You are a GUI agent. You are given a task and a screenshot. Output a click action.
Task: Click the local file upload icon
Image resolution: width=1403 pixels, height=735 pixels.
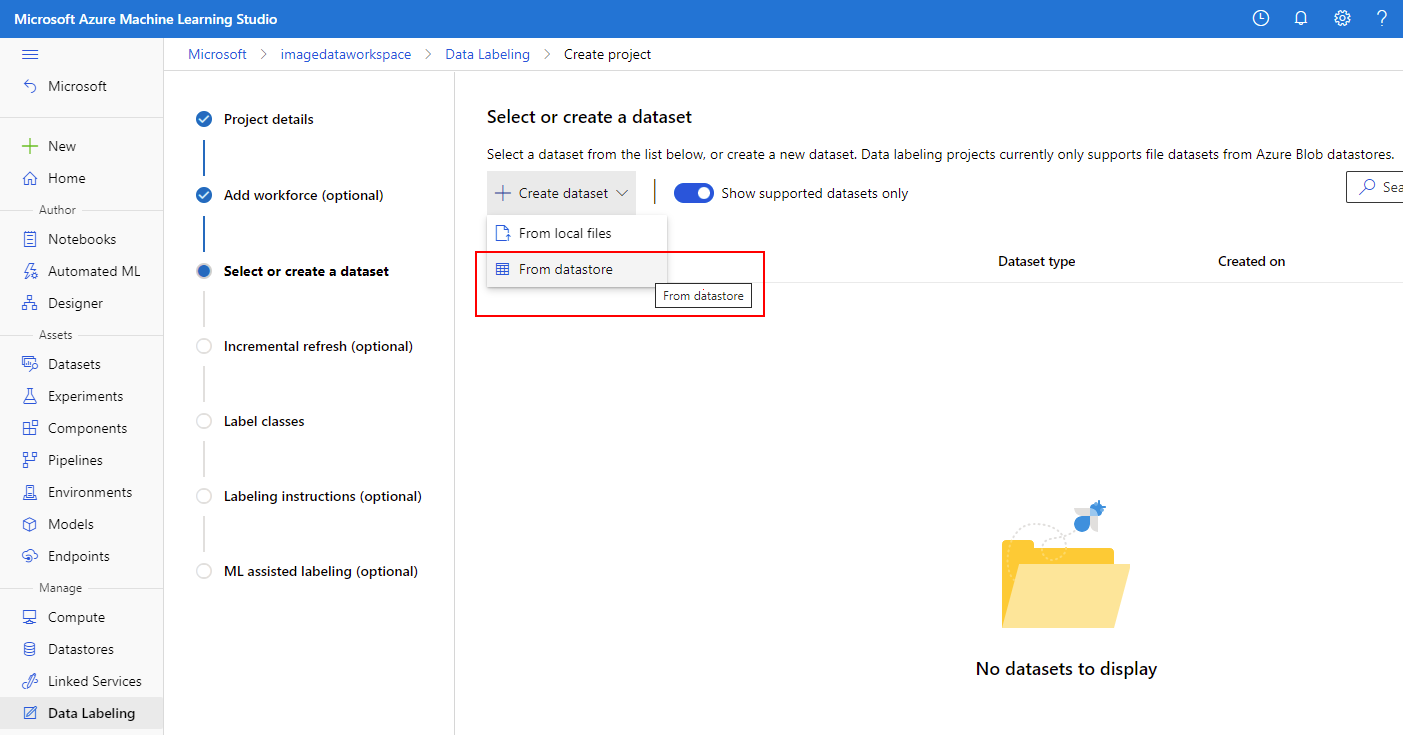[503, 233]
